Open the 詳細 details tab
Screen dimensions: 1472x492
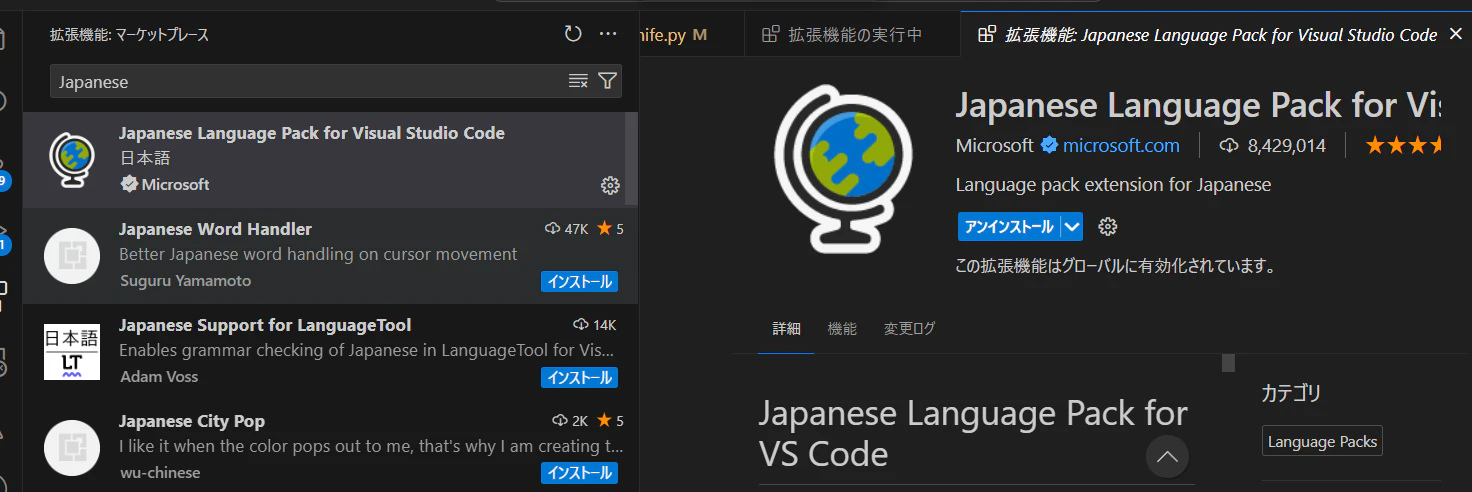[786, 329]
